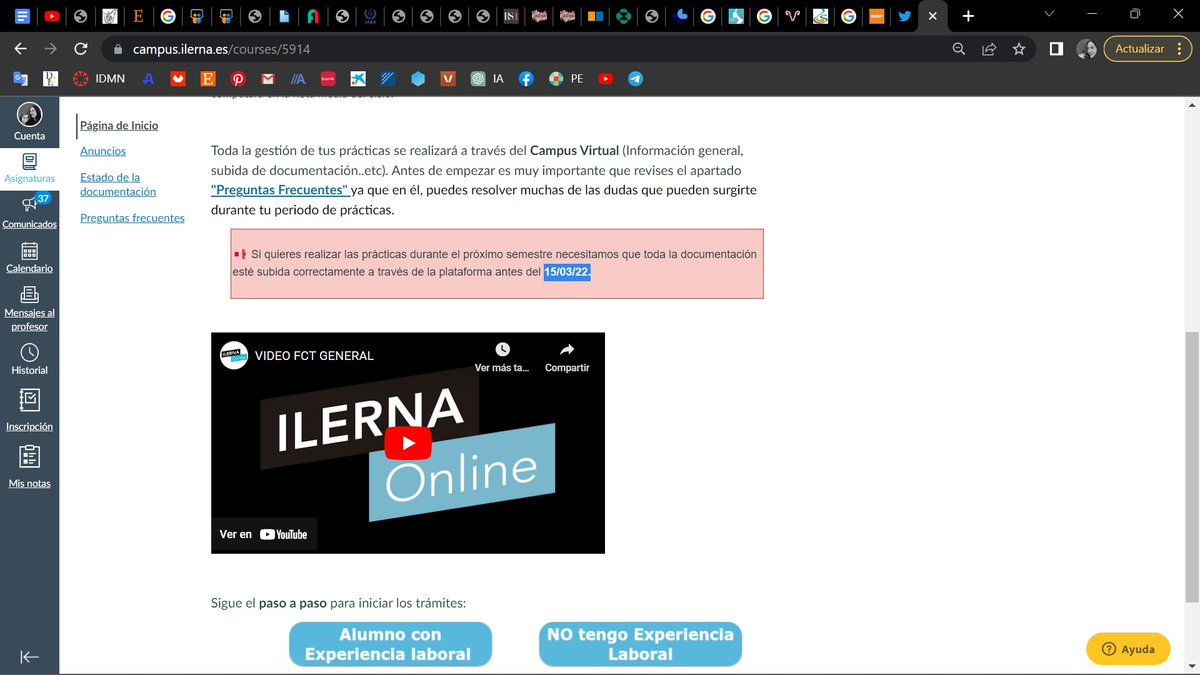Click Alumno con Experiencia laboral button
The image size is (1200, 675).
390,645
